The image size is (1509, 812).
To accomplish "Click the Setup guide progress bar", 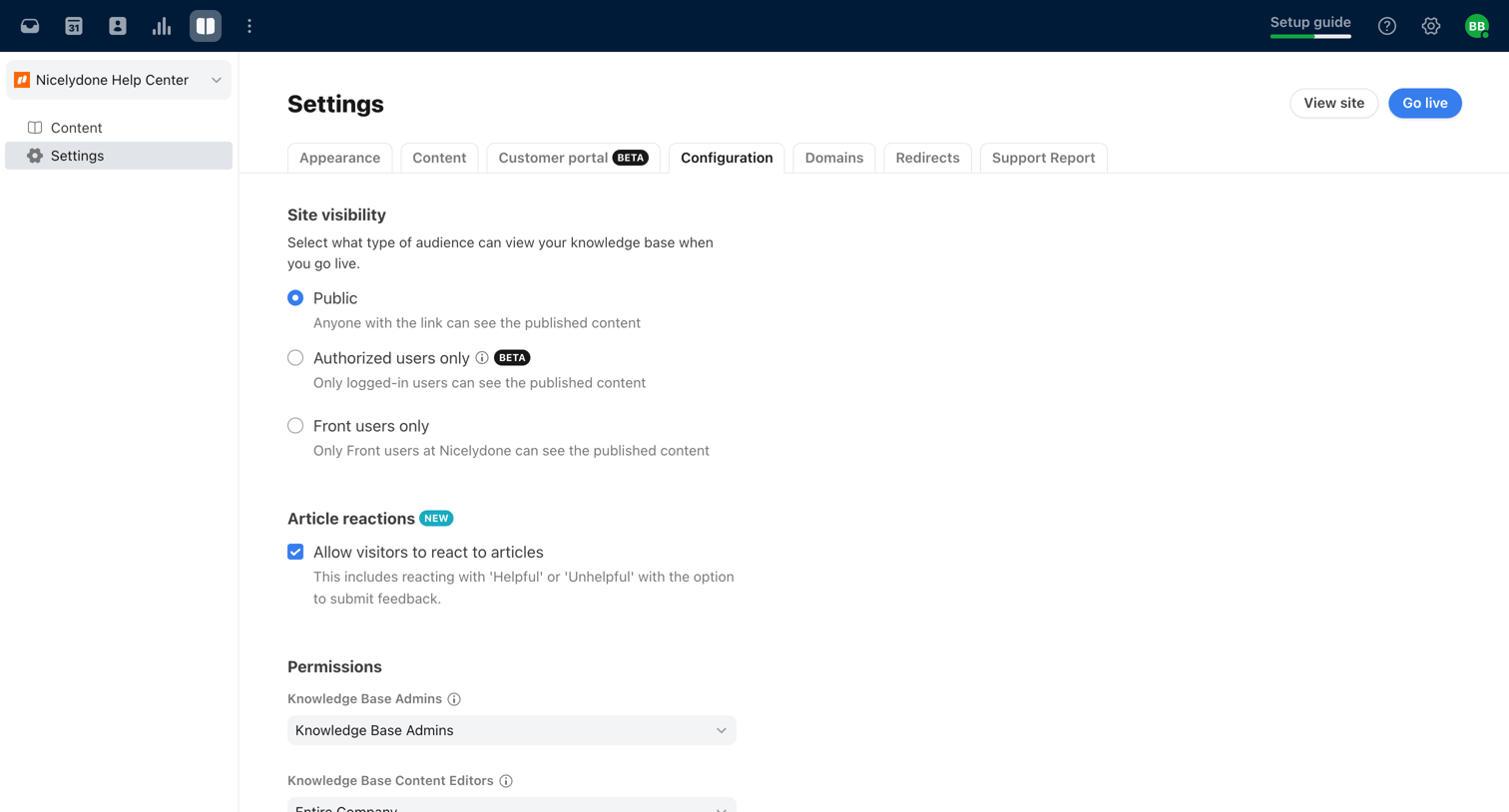I will click(1310, 37).
